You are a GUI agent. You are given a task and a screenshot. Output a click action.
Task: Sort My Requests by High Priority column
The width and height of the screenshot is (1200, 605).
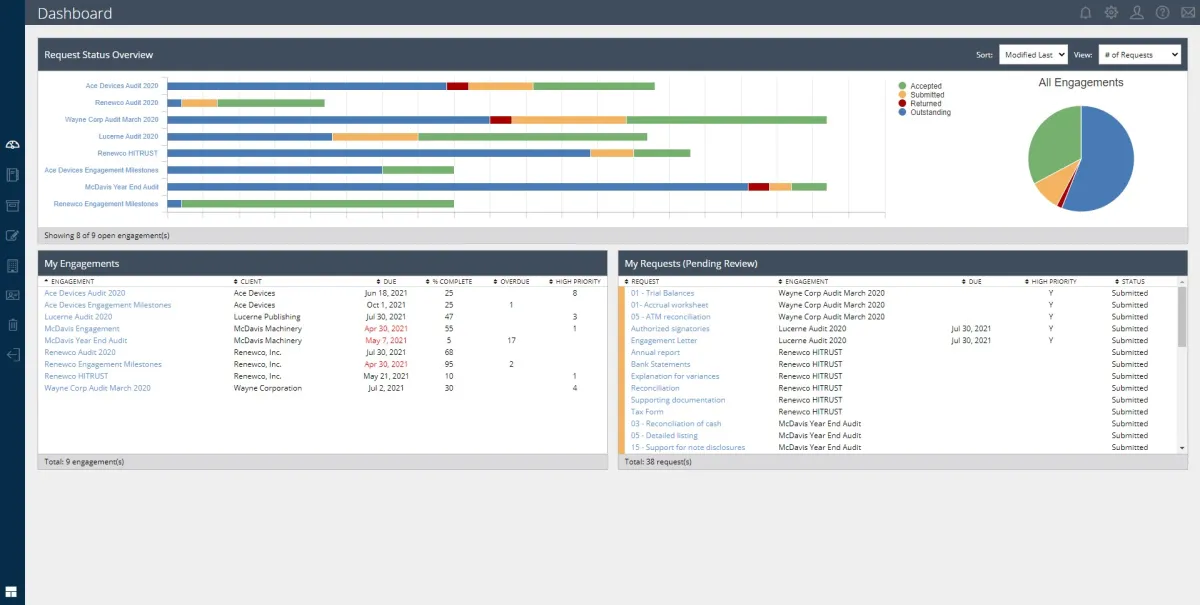[x=1051, y=281]
